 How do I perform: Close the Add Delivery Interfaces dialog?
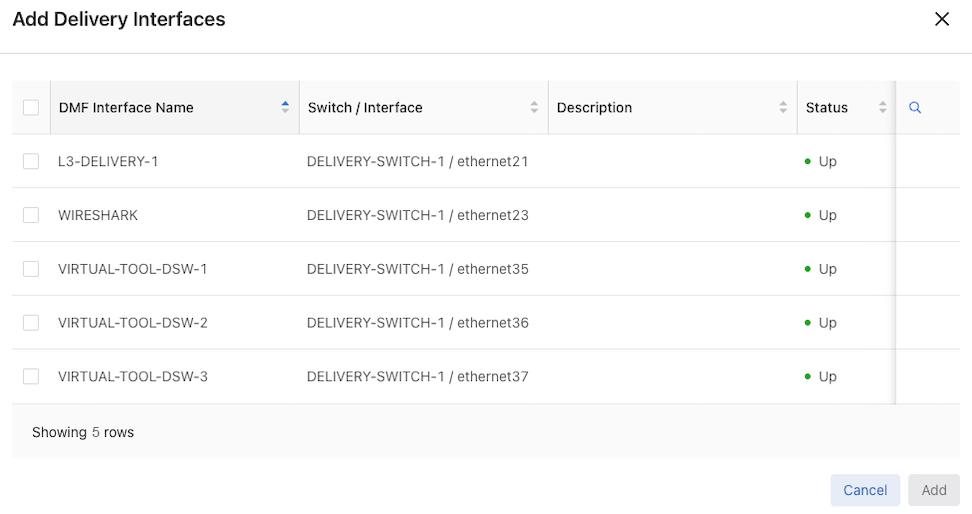941,19
